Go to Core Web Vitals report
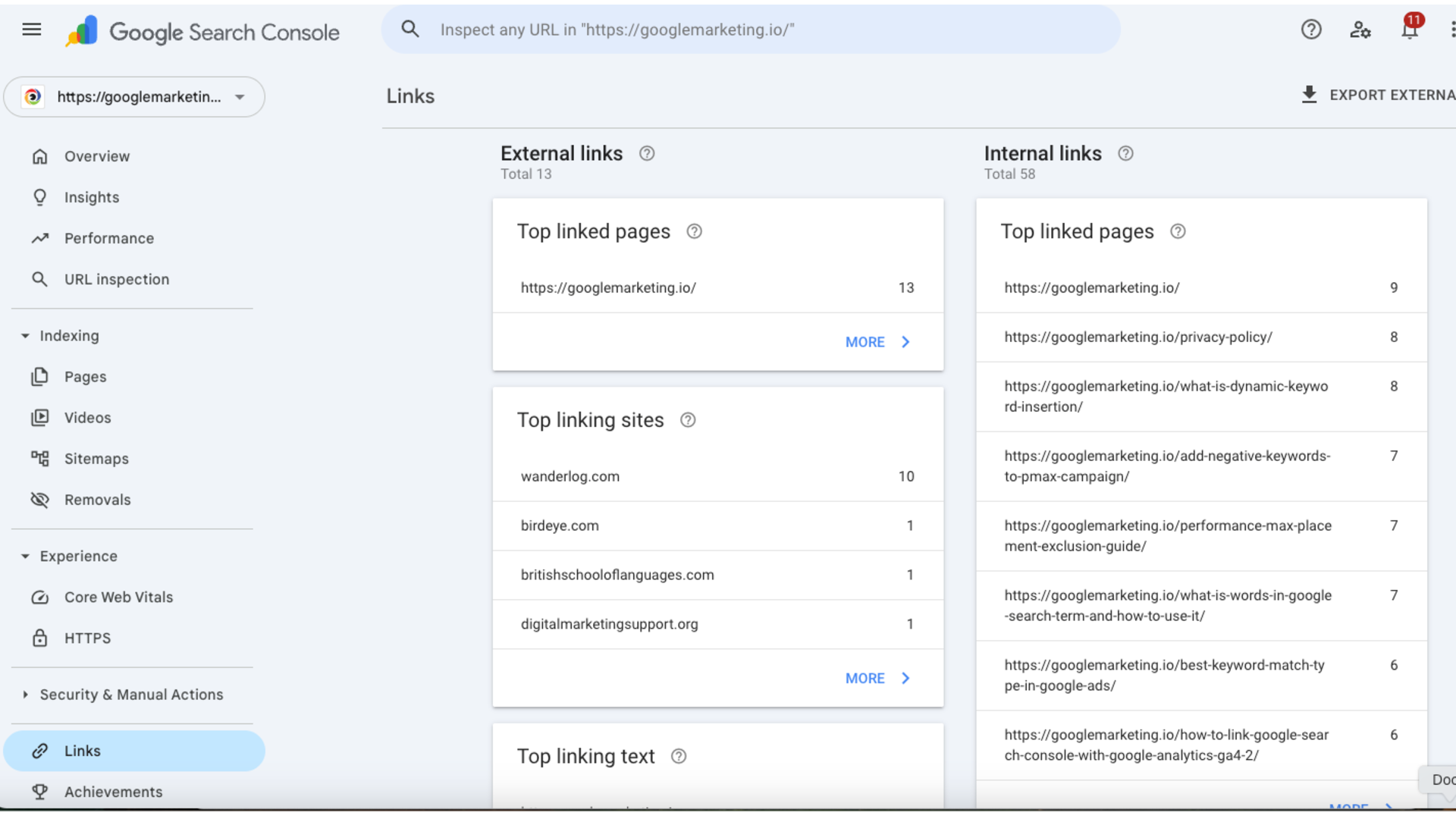 (x=118, y=598)
